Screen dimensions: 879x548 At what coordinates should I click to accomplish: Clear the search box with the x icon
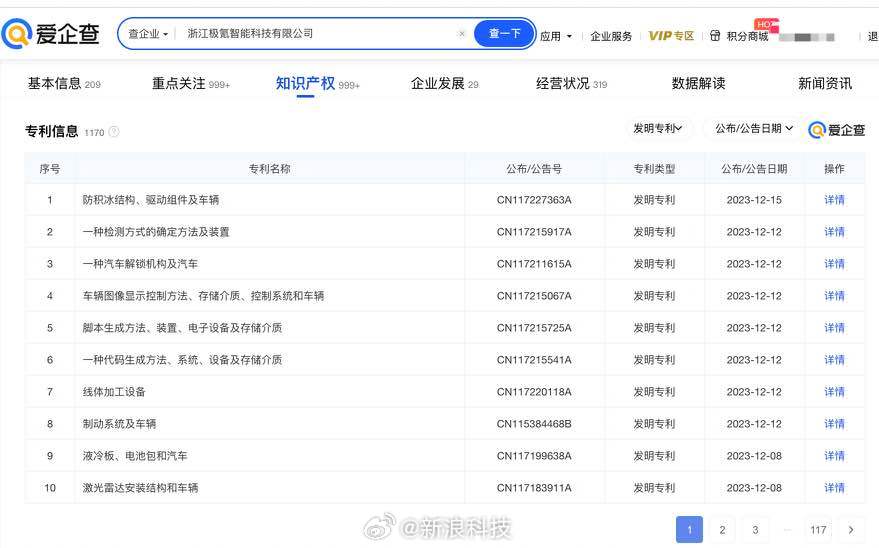461,34
